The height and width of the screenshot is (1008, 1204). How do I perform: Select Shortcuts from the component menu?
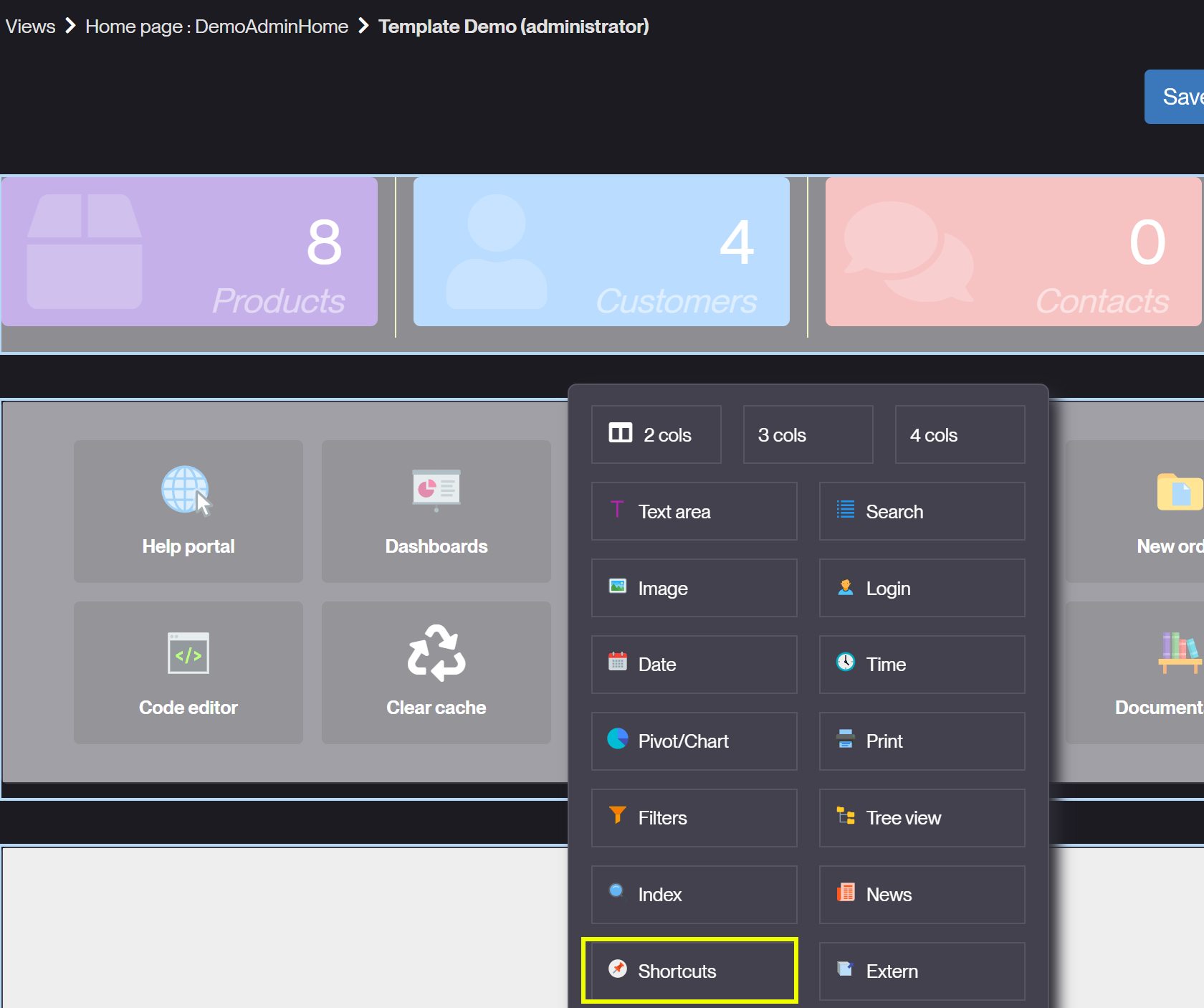tap(689, 971)
